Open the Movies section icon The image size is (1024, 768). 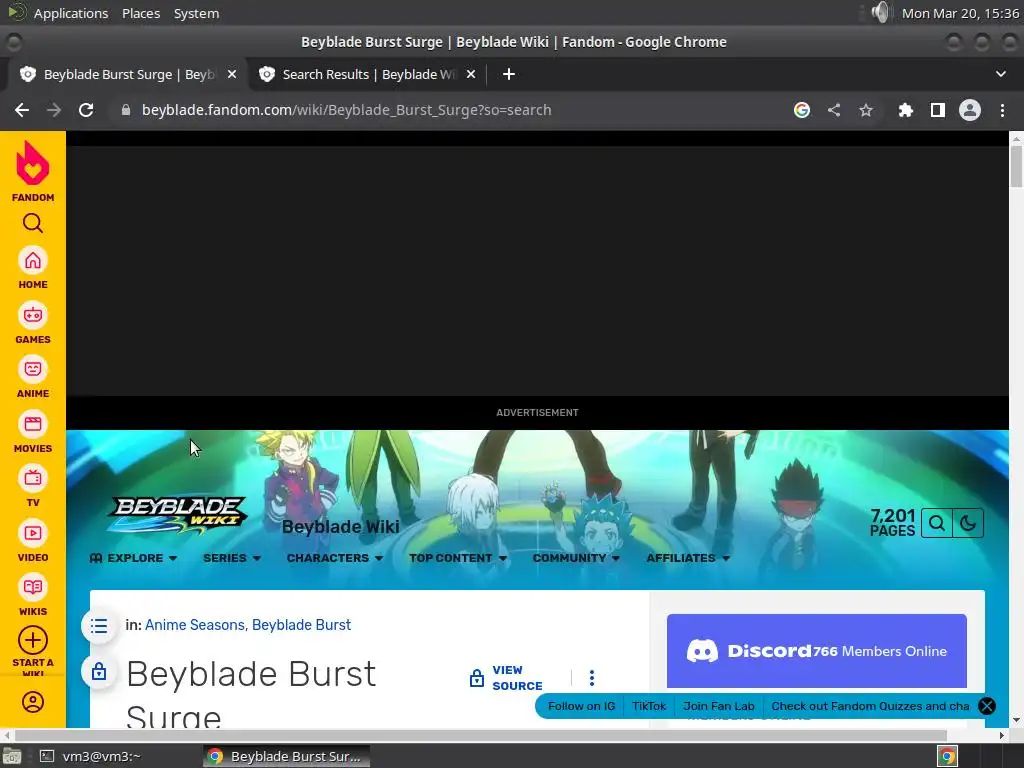[33, 432]
